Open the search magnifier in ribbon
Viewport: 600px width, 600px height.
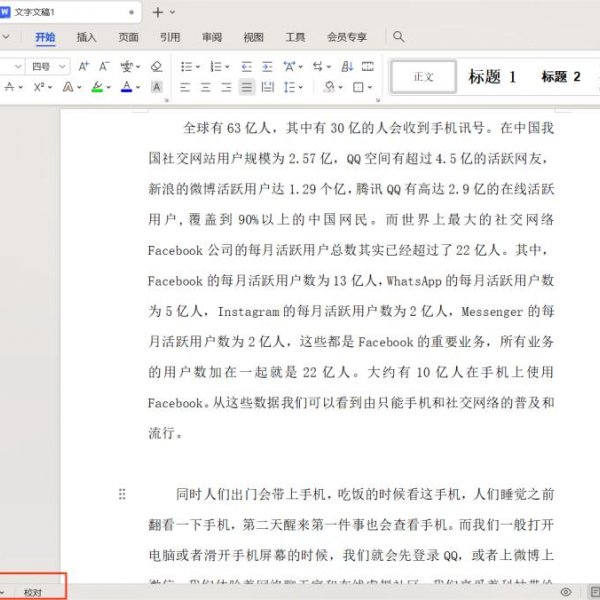pyautogui.click(x=399, y=37)
